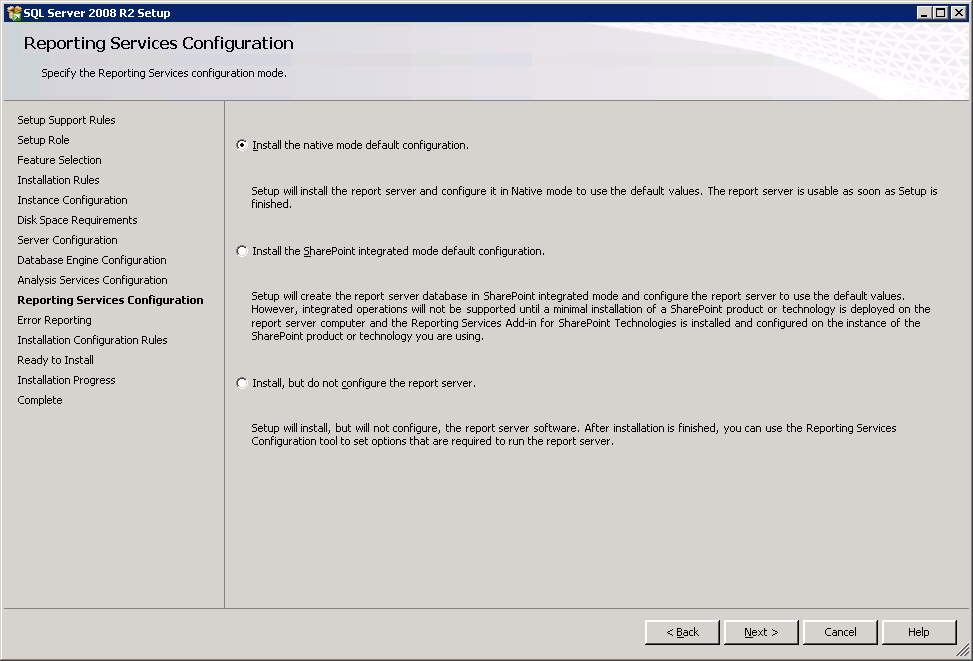This screenshot has width=973, height=661.
Task: Click 'Instance Configuration' step in sidebar
Action: tap(72, 200)
